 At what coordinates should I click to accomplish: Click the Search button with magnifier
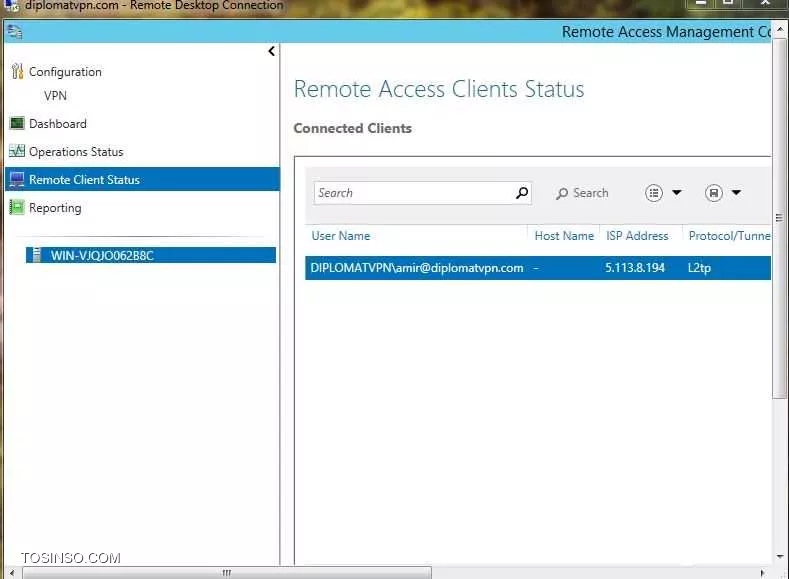[582, 193]
